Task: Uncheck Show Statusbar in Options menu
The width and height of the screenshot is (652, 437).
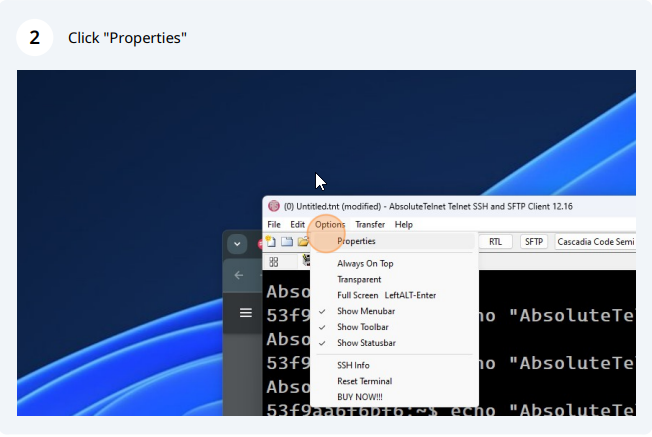Action: tap(365, 343)
